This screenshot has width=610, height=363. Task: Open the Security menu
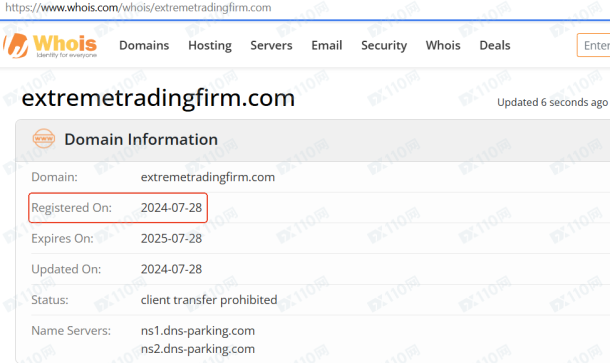coord(384,46)
